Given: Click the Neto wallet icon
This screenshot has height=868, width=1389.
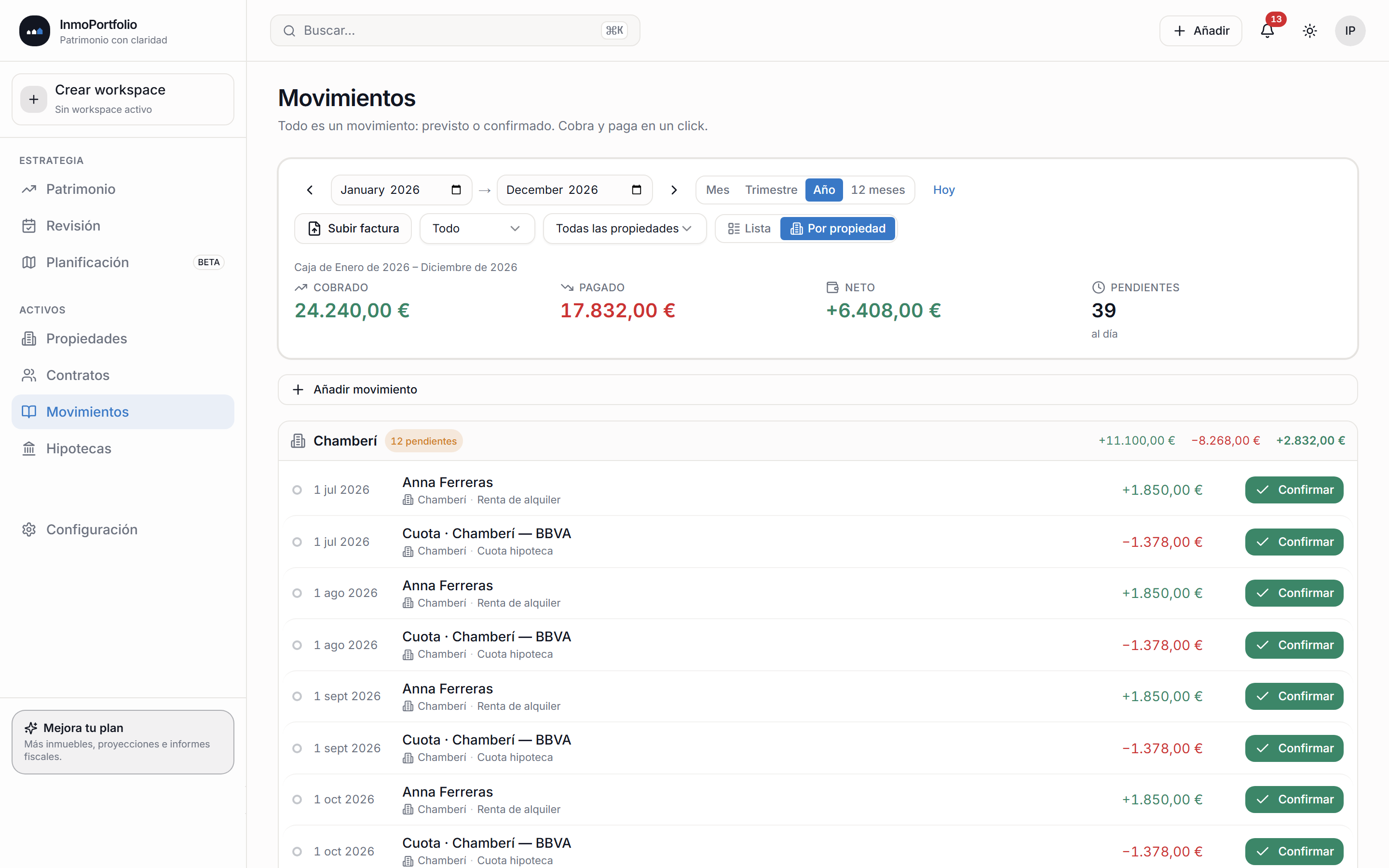Looking at the screenshot, I should (x=832, y=287).
